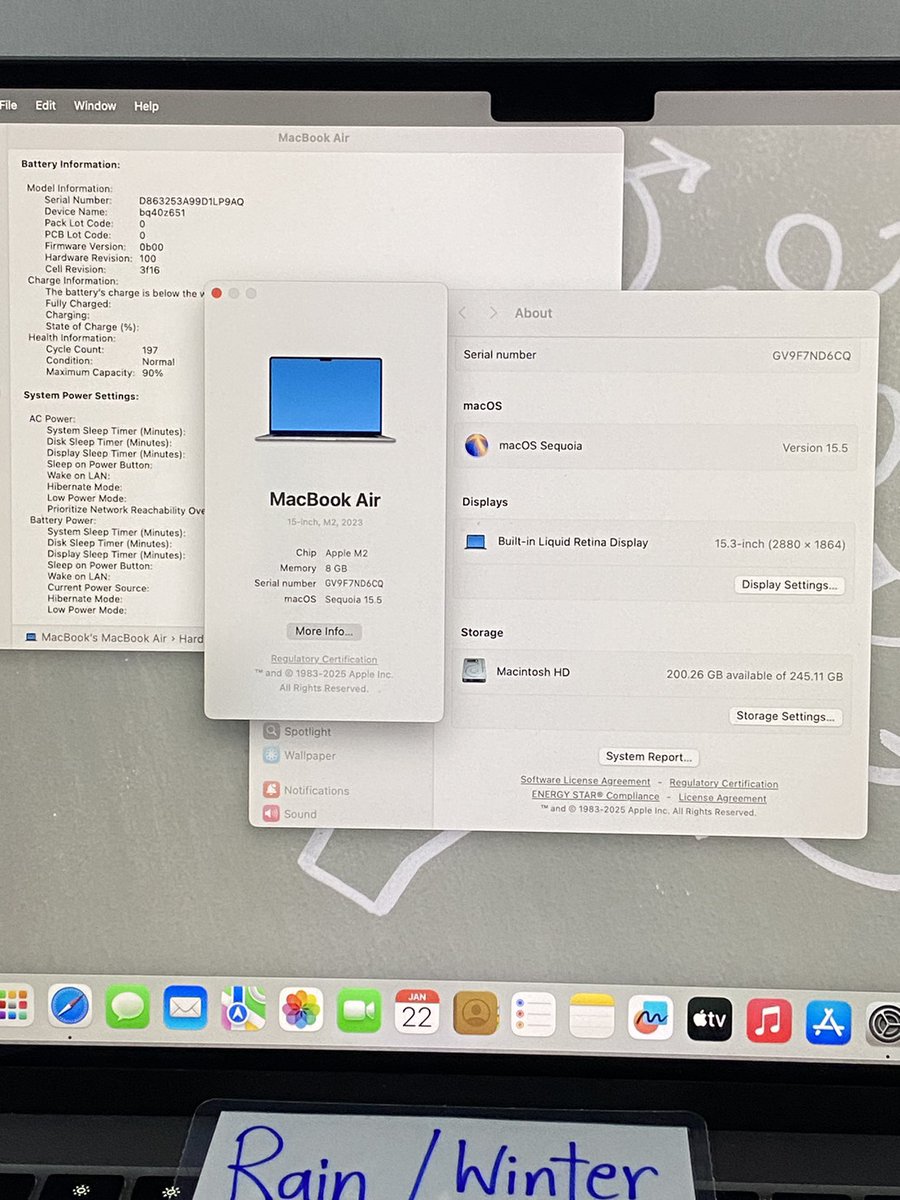Click the Condition Normal value
The height and width of the screenshot is (1200, 900).
[158, 362]
